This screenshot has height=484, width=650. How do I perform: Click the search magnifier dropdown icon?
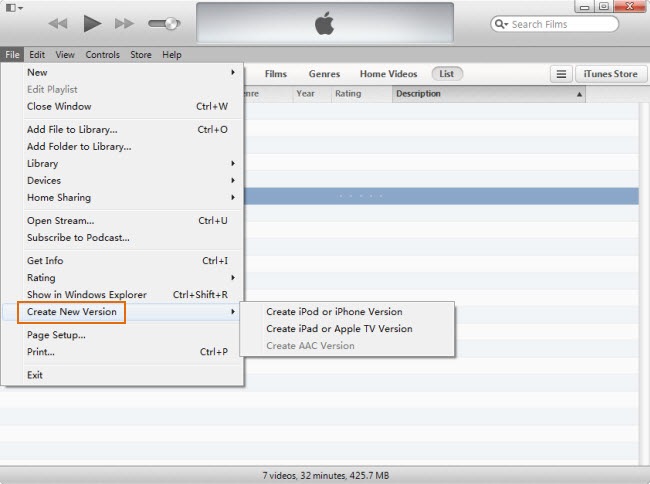(502, 24)
